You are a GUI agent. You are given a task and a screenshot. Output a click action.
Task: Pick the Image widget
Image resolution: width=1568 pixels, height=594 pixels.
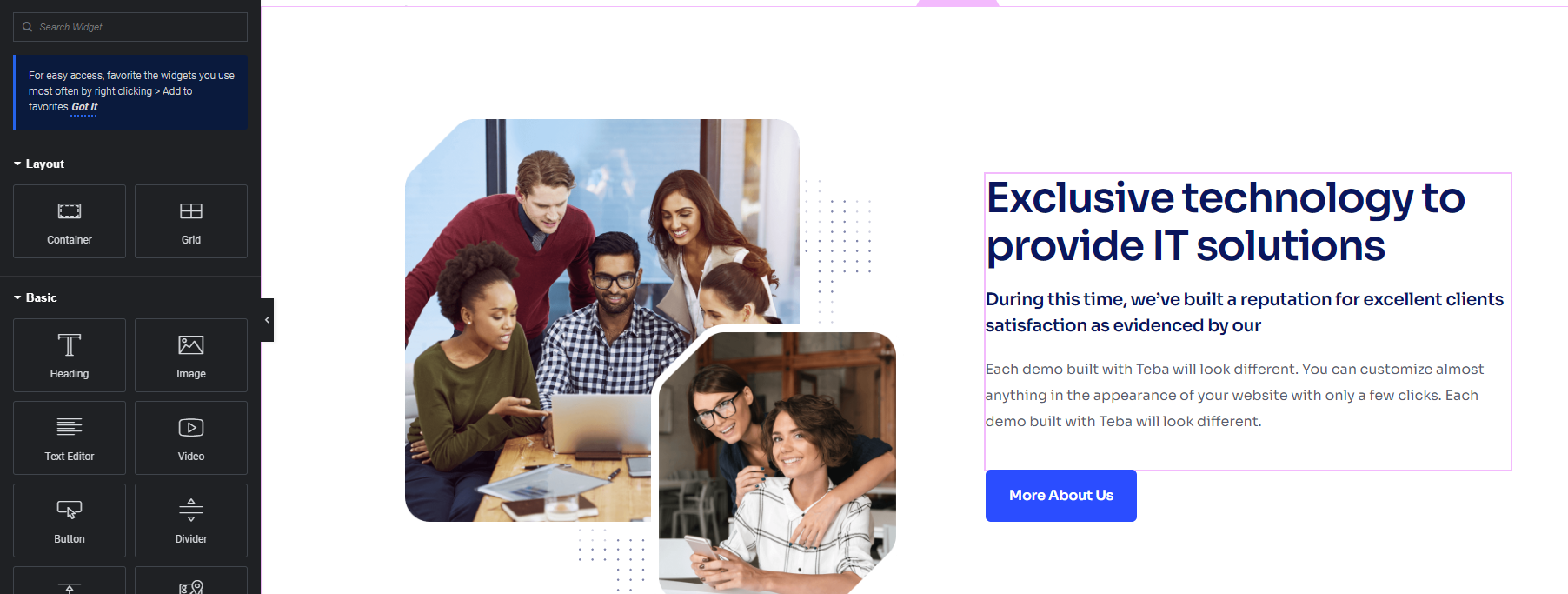point(191,355)
